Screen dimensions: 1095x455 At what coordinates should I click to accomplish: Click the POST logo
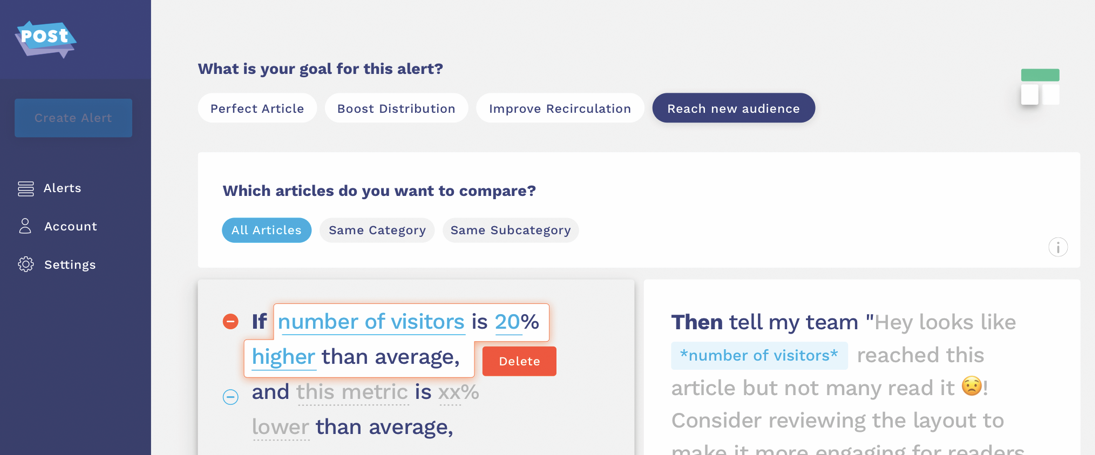(x=45, y=38)
